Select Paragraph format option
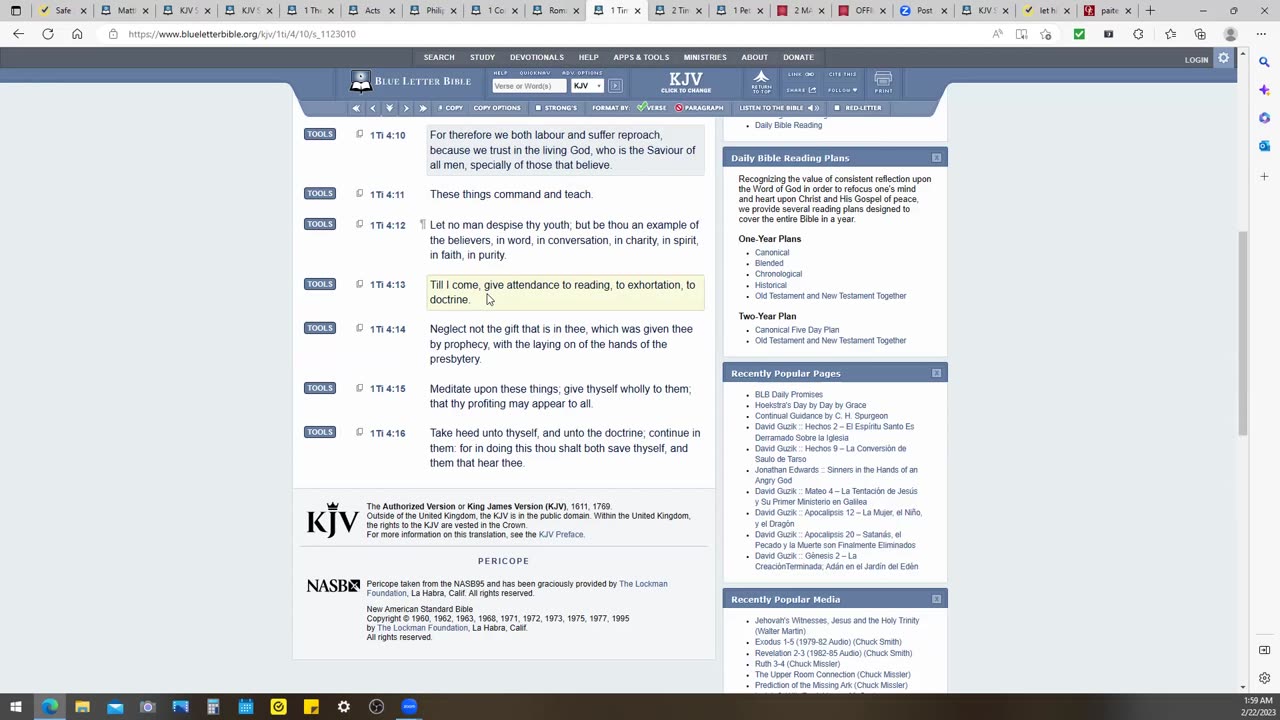This screenshot has height=720, width=1280. [x=699, y=108]
